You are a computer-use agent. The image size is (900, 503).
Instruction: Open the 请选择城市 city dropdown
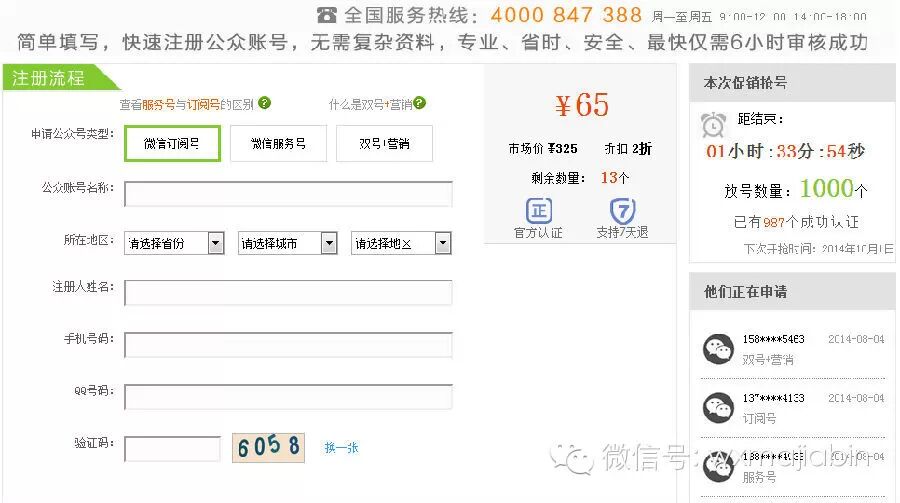[288, 243]
